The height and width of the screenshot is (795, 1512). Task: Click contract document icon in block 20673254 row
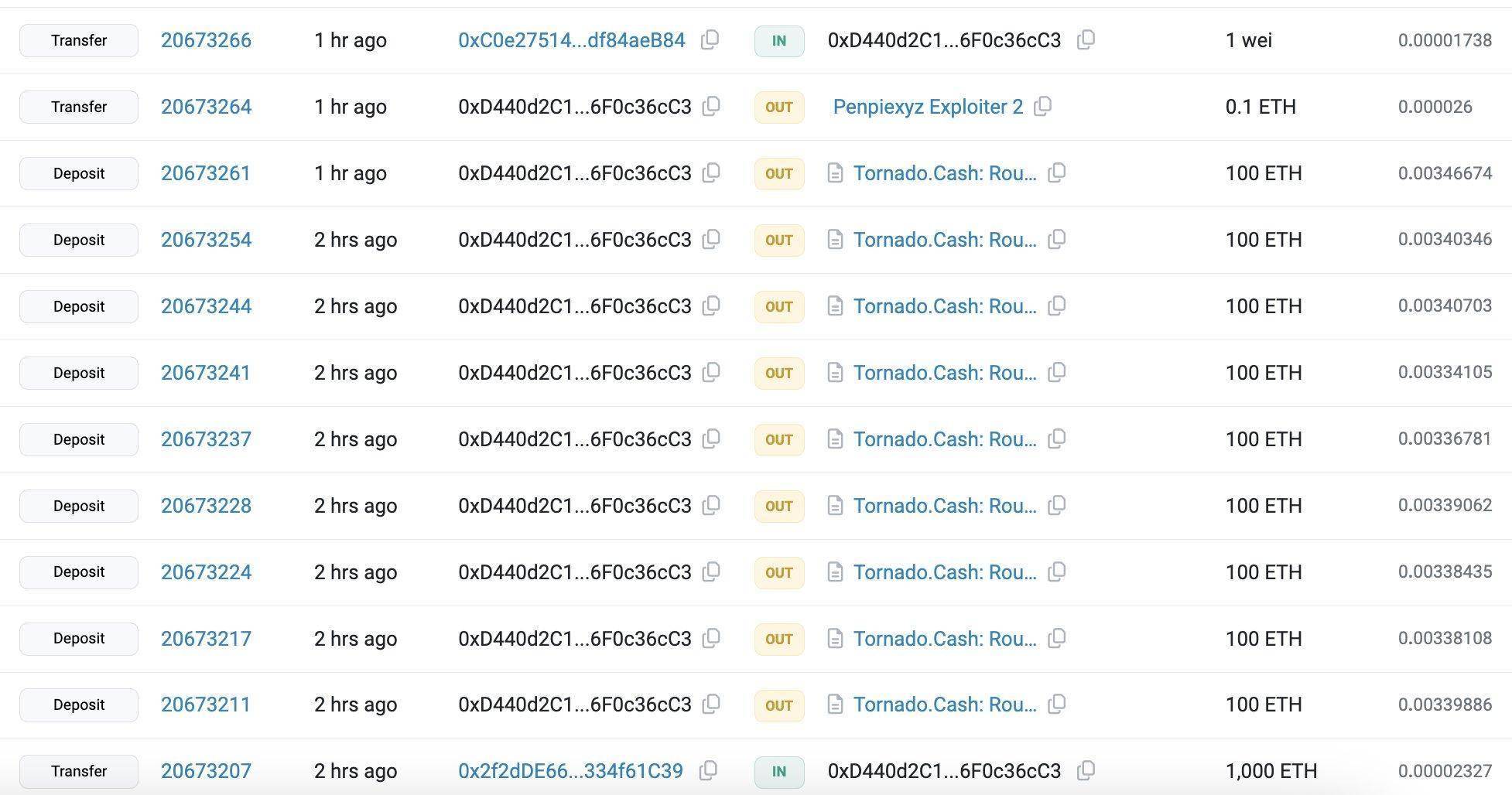(x=835, y=240)
